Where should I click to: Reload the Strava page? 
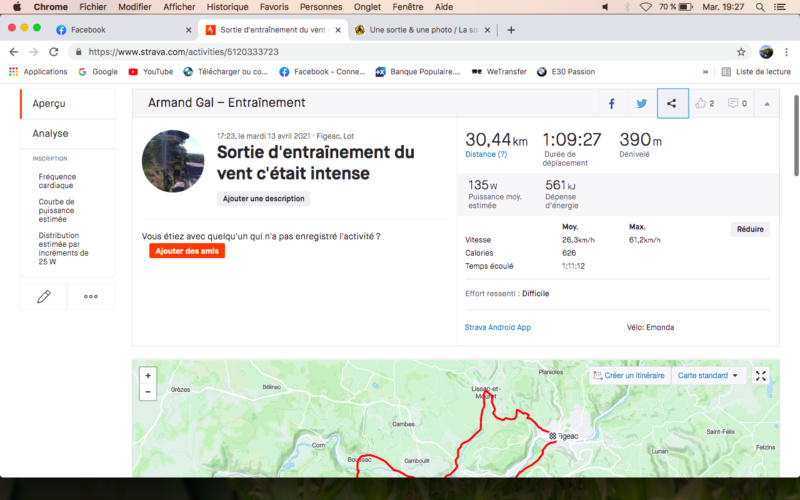(54, 52)
